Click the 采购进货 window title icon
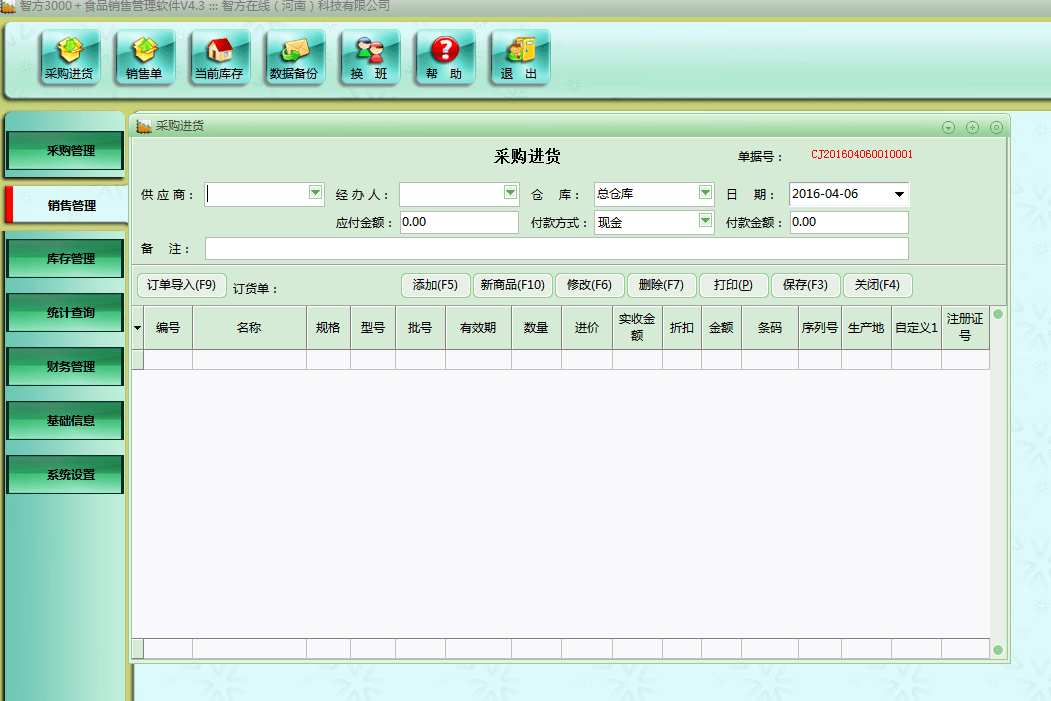 tap(144, 126)
